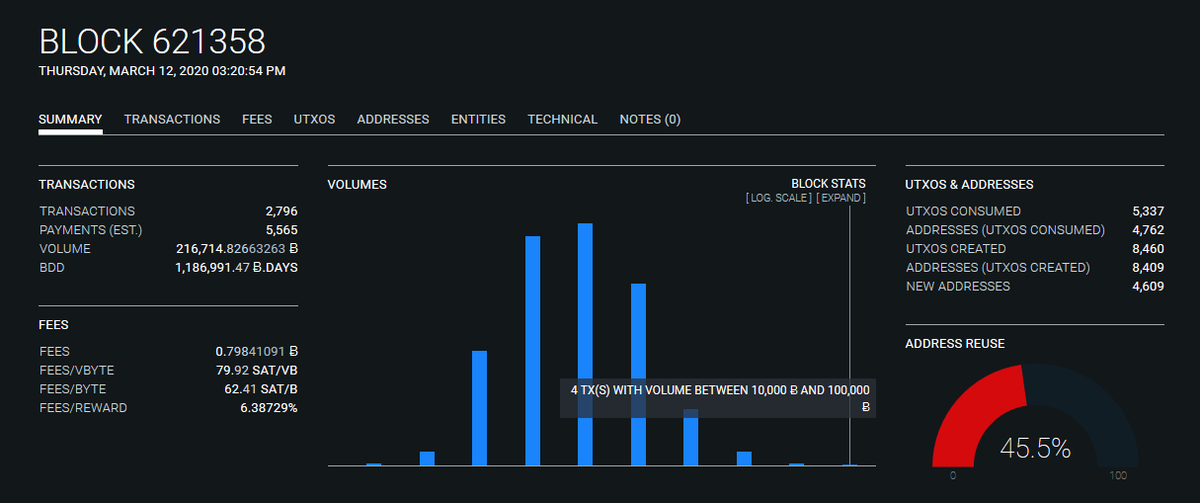The image size is (1200, 503).
Task: Click the UTXOs & Addresses panel heading
Action: click(x=969, y=185)
